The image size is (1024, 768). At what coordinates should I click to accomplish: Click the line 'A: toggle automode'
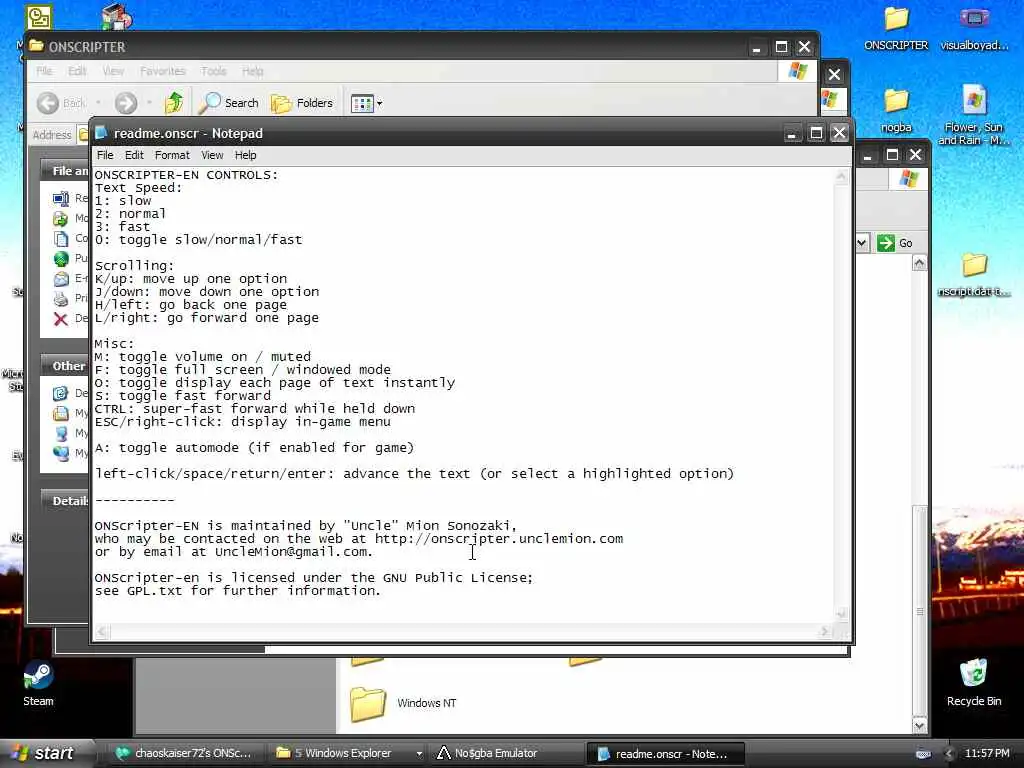coord(254,448)
